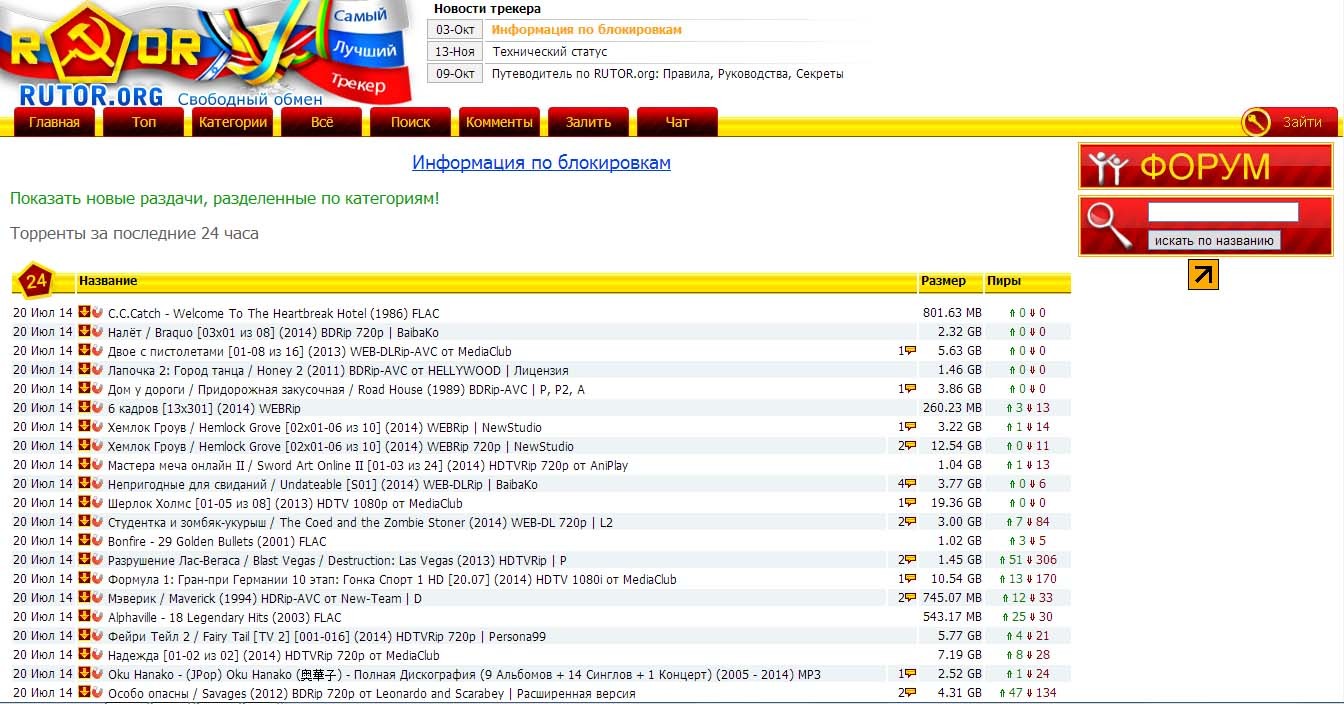Screen dimensions: 1344x704
Task: Open magnet link for C.C.Catch FLAC row
Action: click(x=98, y=313)
